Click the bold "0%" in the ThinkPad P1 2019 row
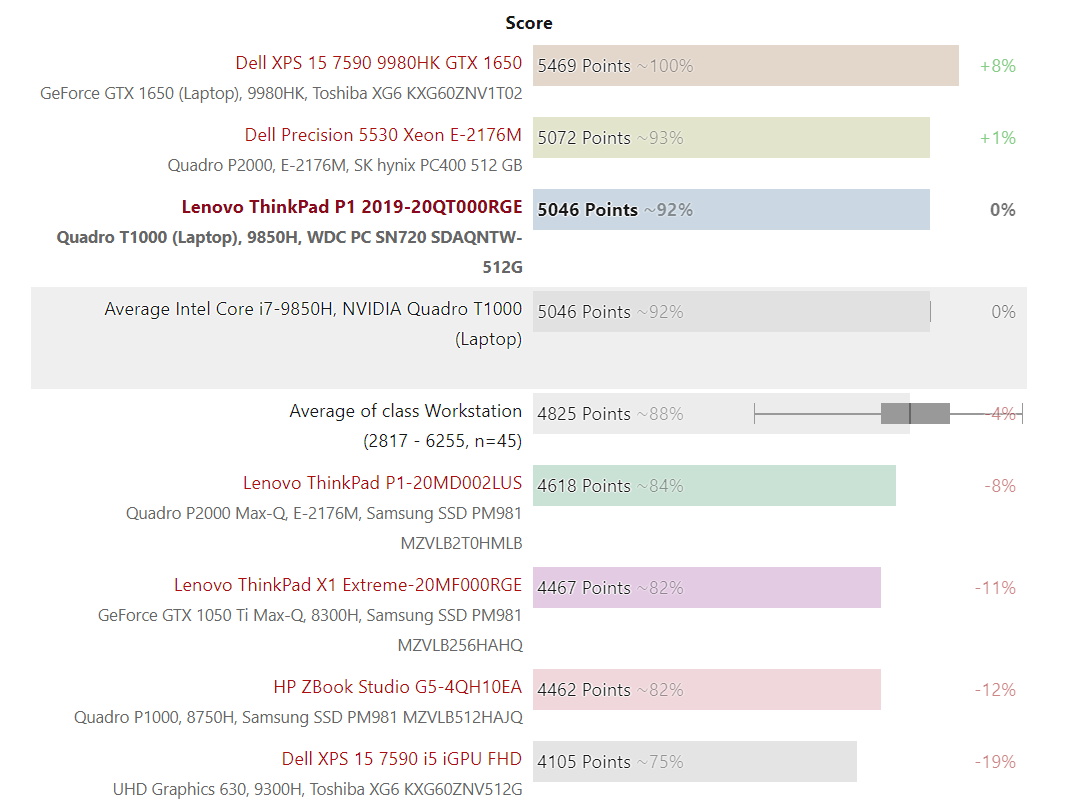This screenshot has width=1089, height=810. pyautogui.click(x=1003, y=210)
